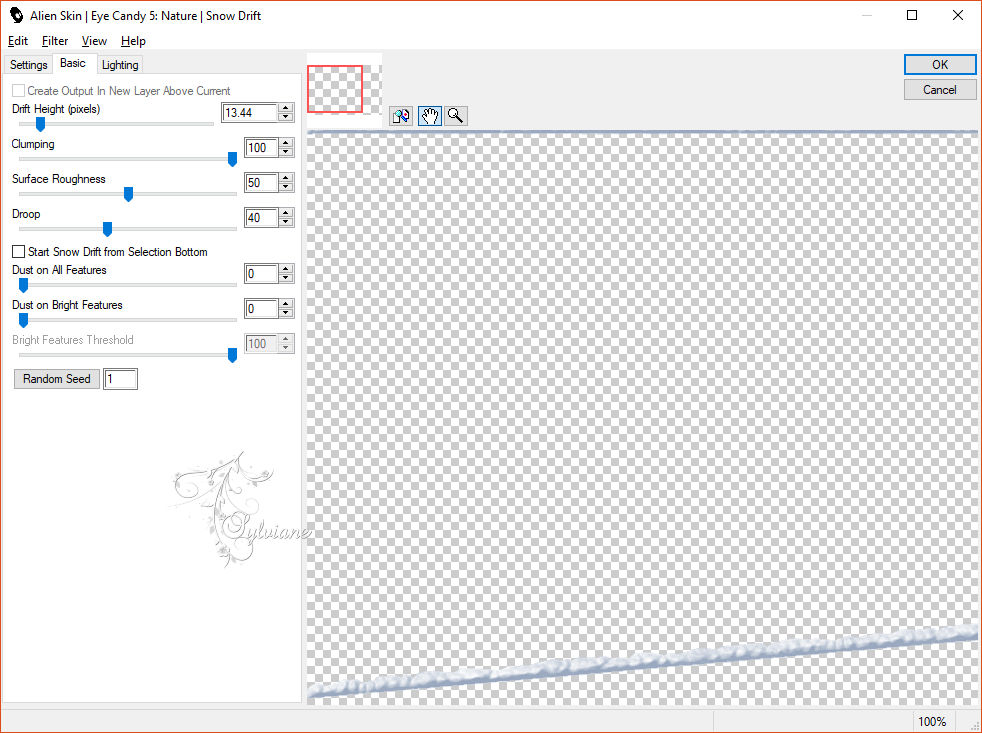This screenshot has height=733, width=982.
Task: Maximize the Eye Candy window
Action: tap(912, 15)
